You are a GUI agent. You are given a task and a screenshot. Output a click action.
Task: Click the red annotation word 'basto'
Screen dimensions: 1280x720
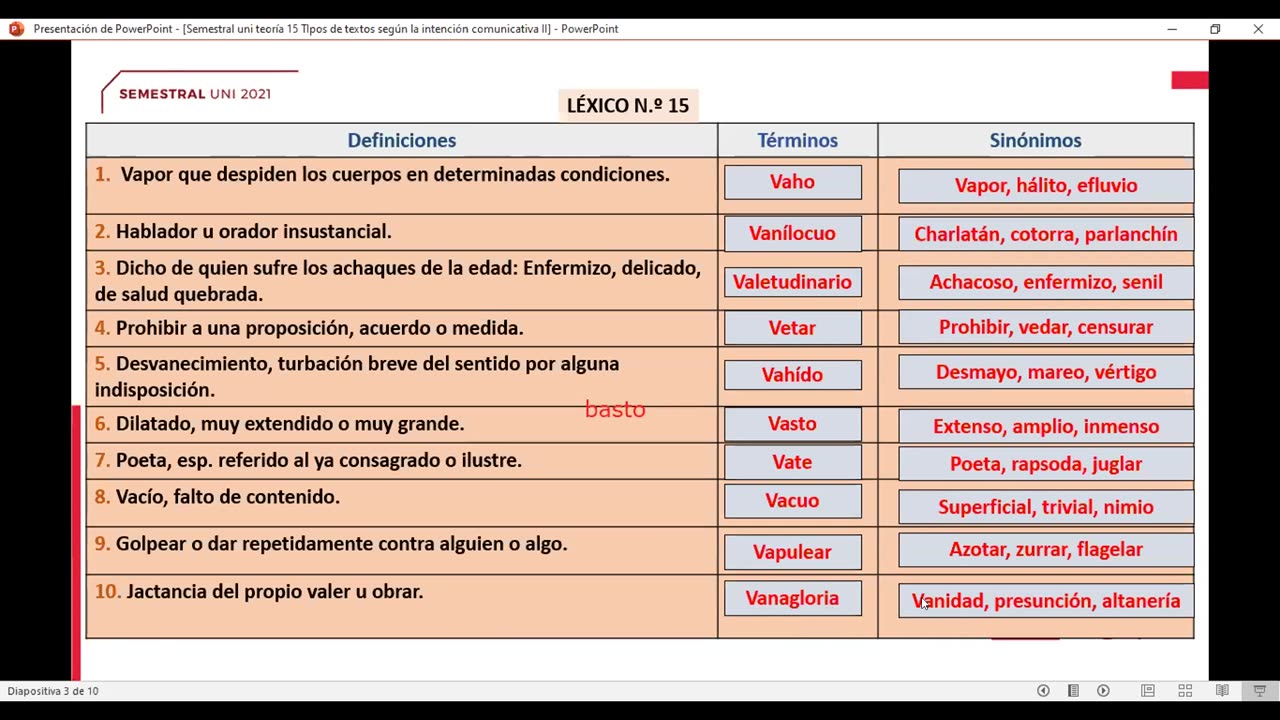click(615, 409)
